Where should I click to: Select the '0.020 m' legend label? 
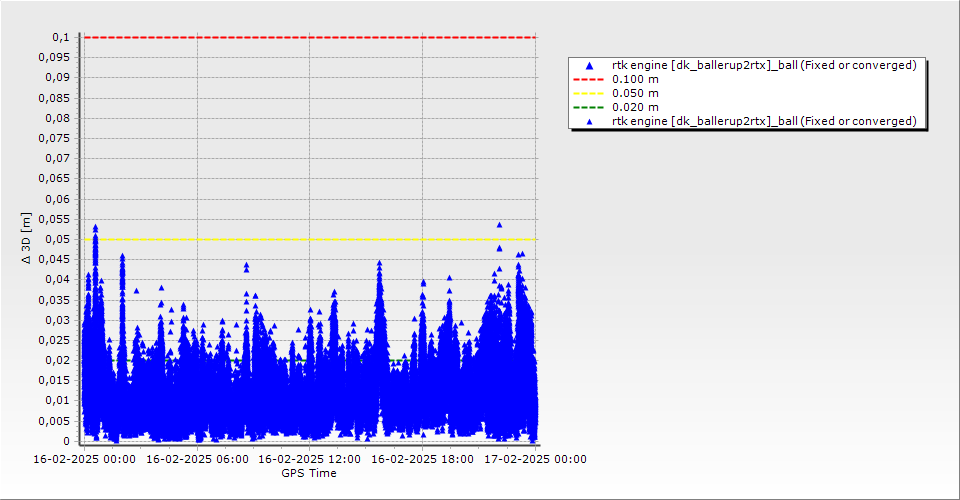pos(635,108)
